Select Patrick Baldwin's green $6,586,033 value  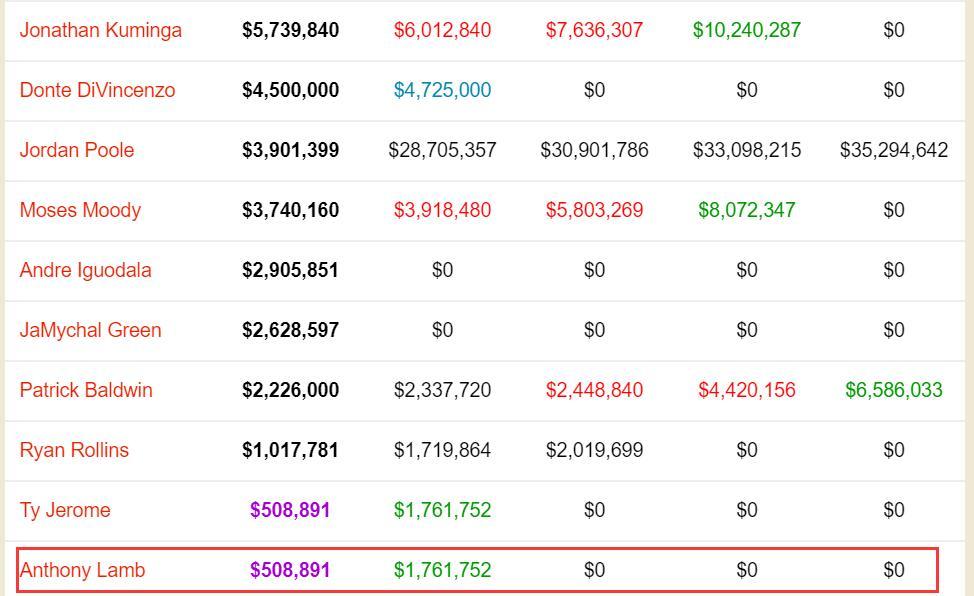point(894,390)
